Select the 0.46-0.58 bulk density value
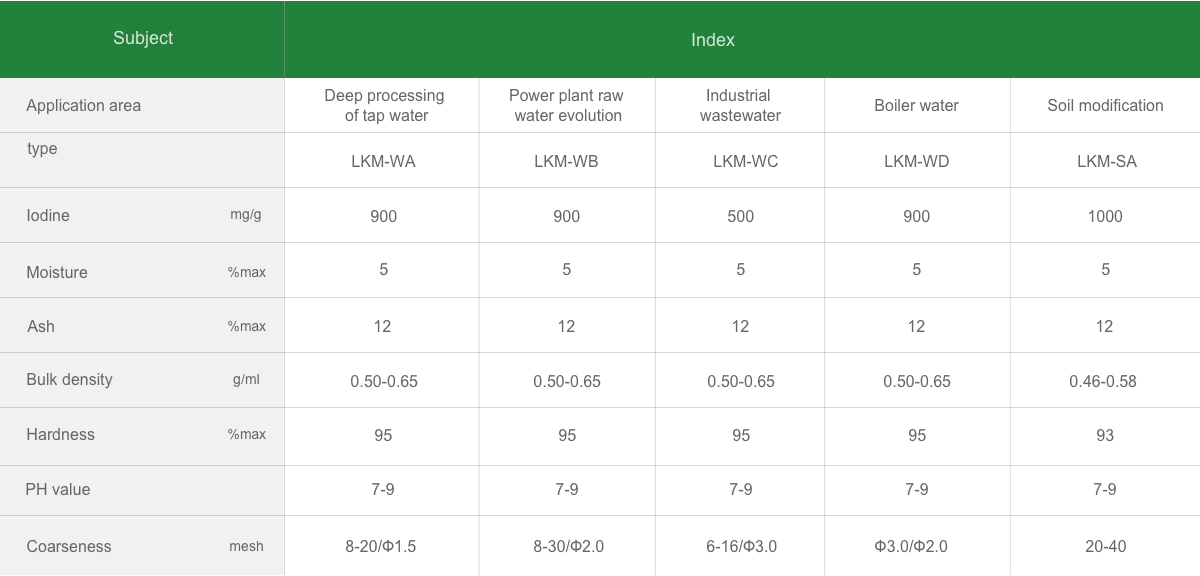 pos(1104,381)
